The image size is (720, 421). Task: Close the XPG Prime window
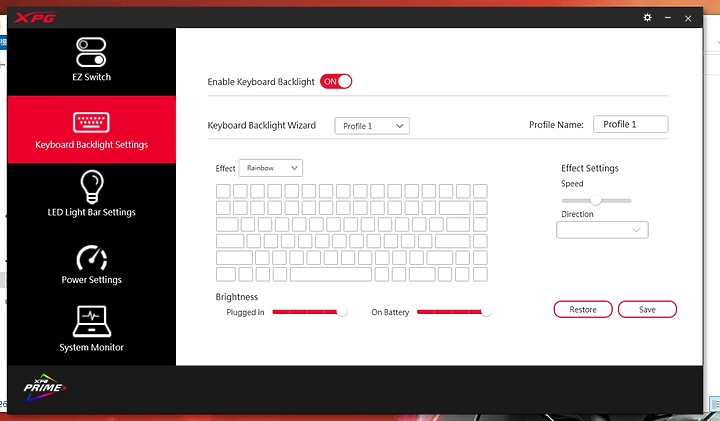click(x=688, y=18)
